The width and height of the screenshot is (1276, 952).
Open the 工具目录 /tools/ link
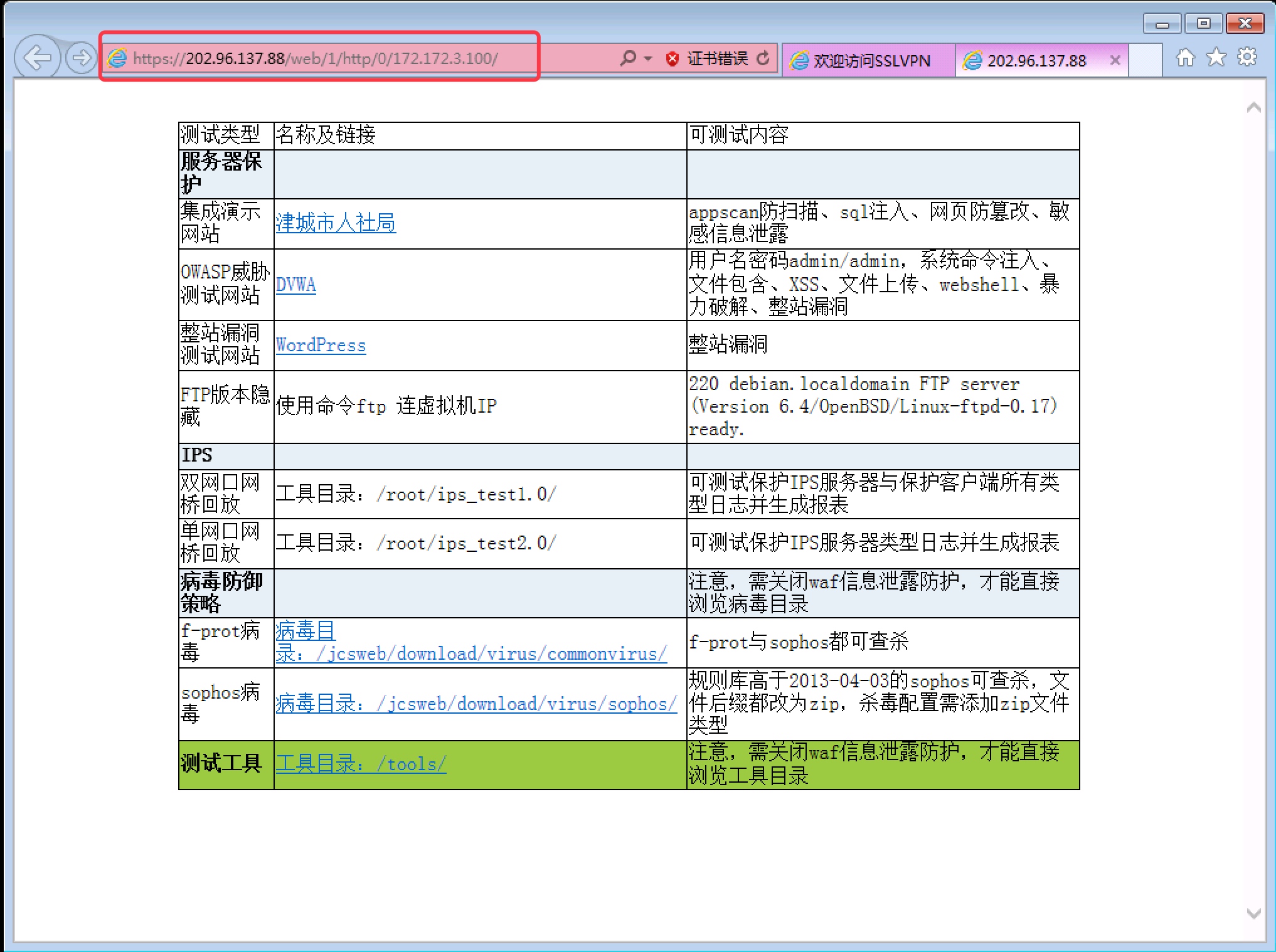[x=361, y=764]
